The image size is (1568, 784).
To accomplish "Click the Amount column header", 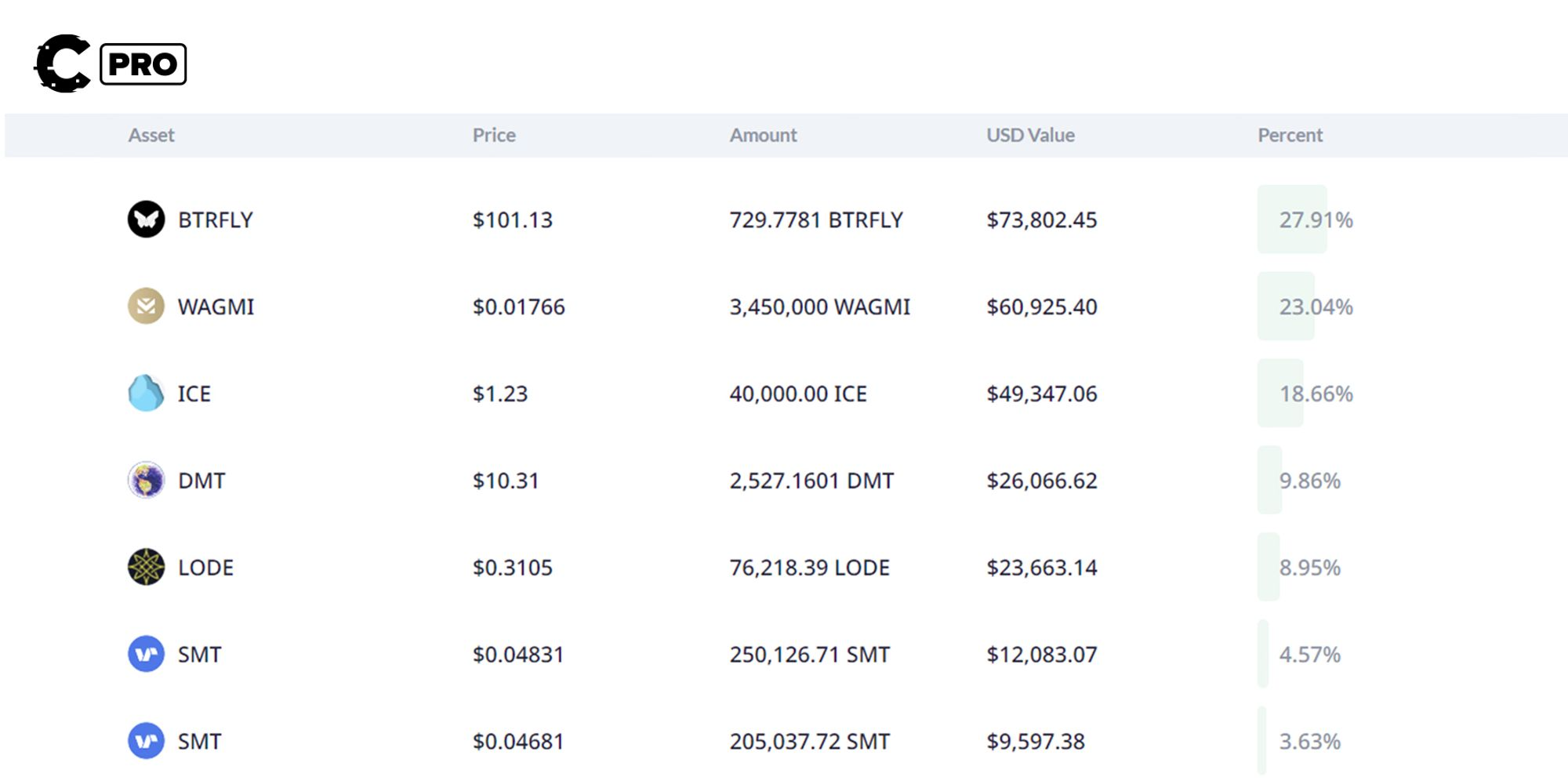I will click(x=762, y=135).
